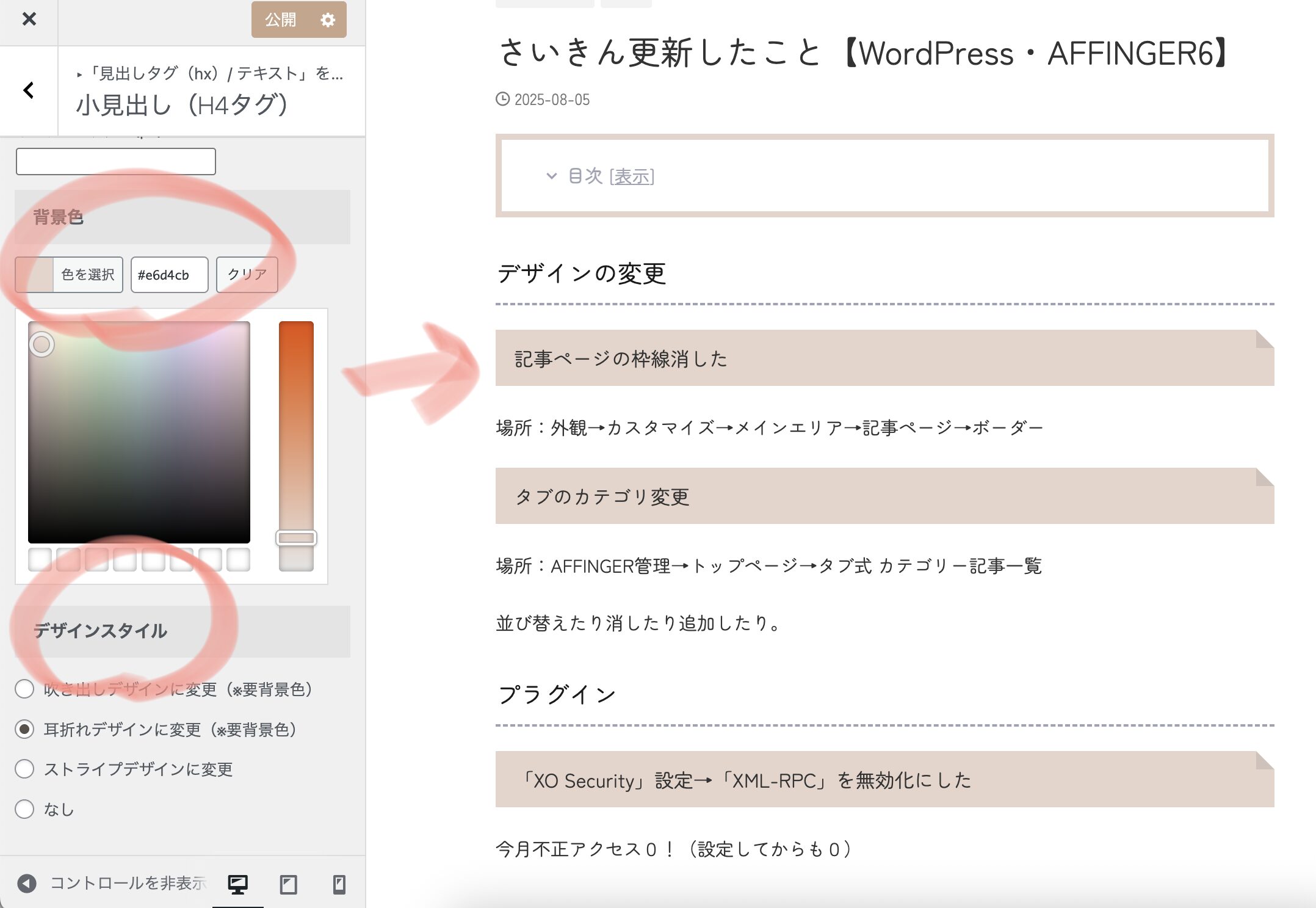Click the 公開 publish button
The image size is (1316, 908).
pos(281,20)
